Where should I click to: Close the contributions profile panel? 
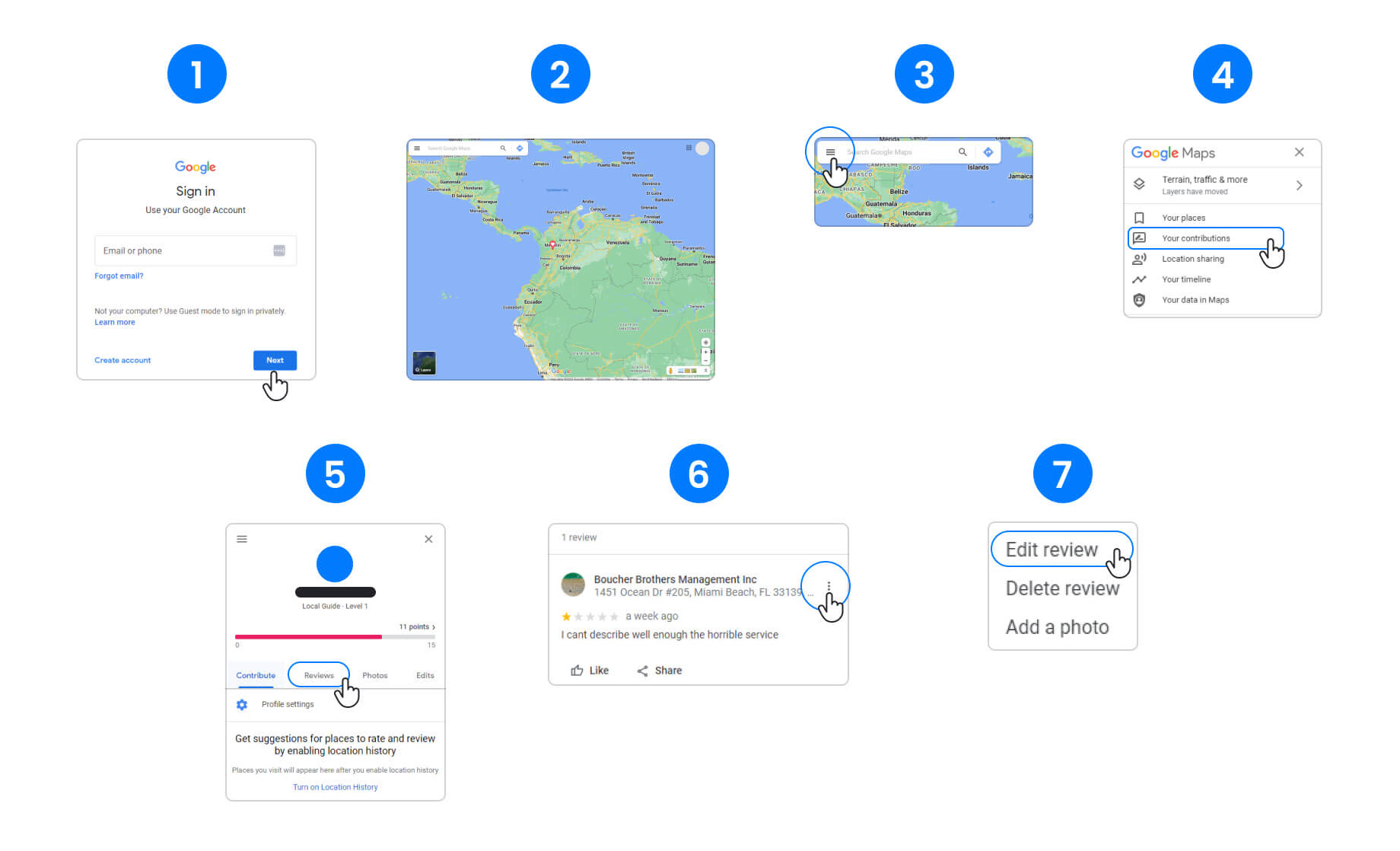point(428,539)
